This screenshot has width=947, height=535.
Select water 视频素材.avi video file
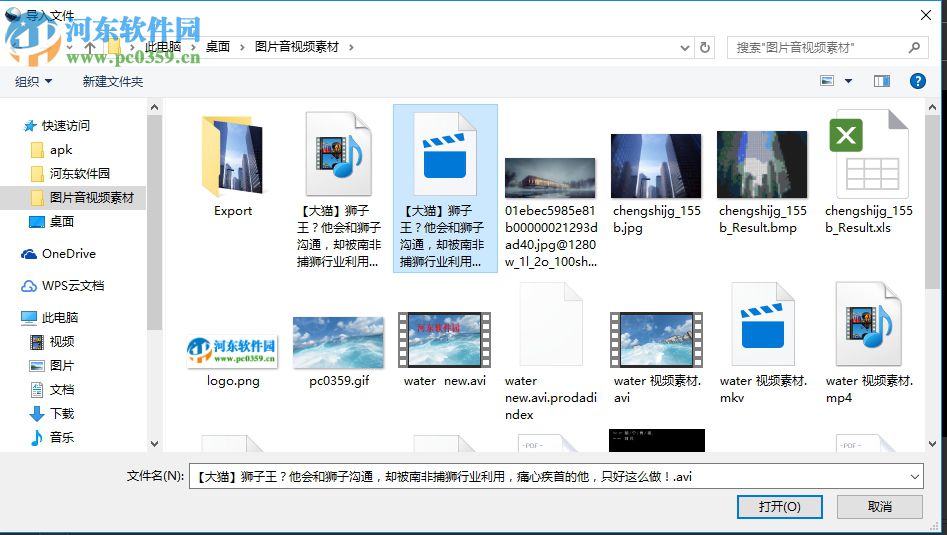click(656, 357)
